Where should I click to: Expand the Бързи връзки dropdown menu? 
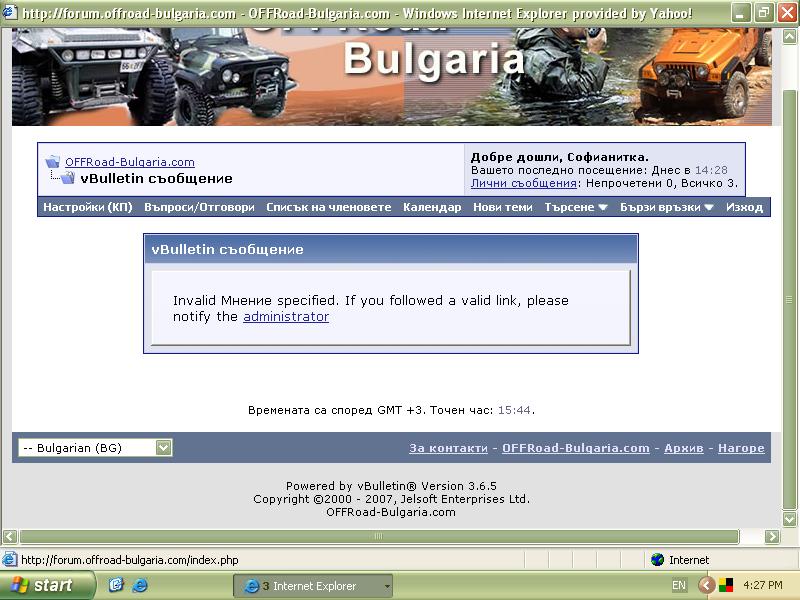pyautogui.click(x=666, y=207)
